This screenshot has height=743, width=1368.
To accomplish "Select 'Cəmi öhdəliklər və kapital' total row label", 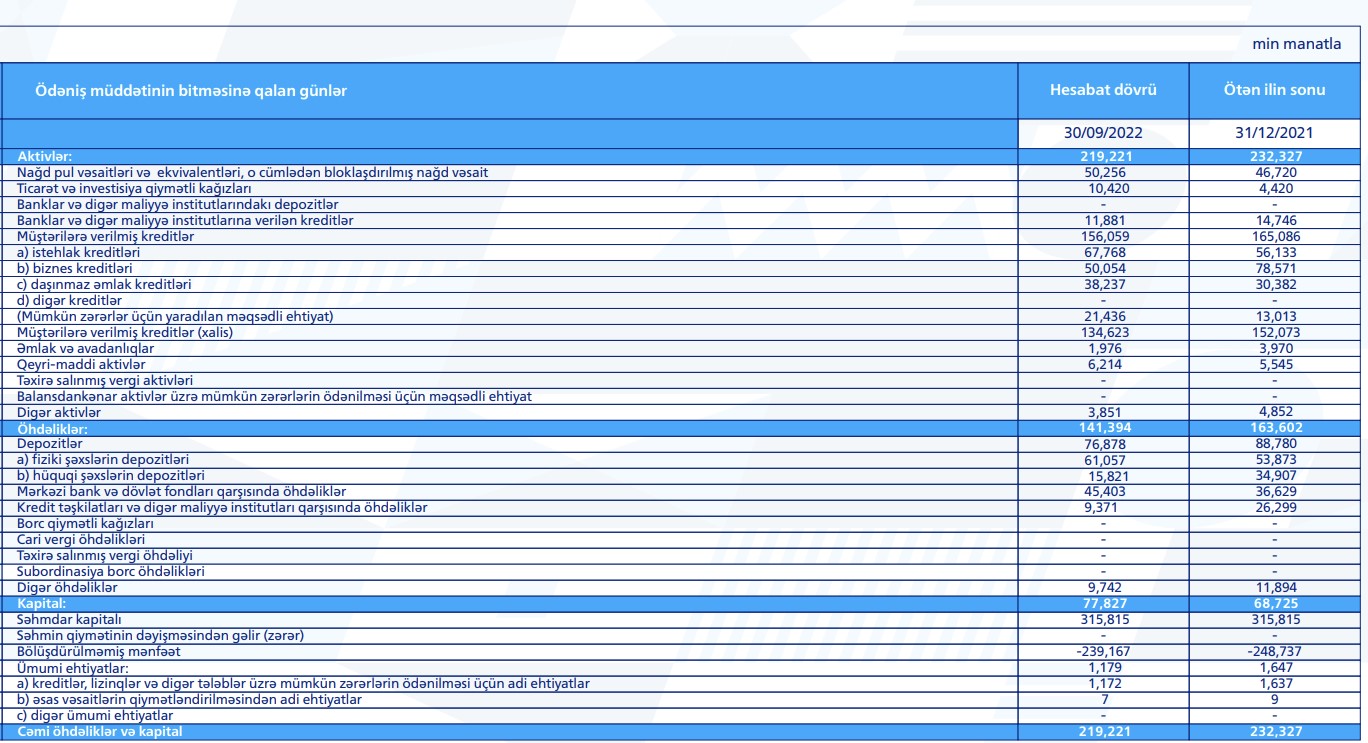I will [101, 734].
